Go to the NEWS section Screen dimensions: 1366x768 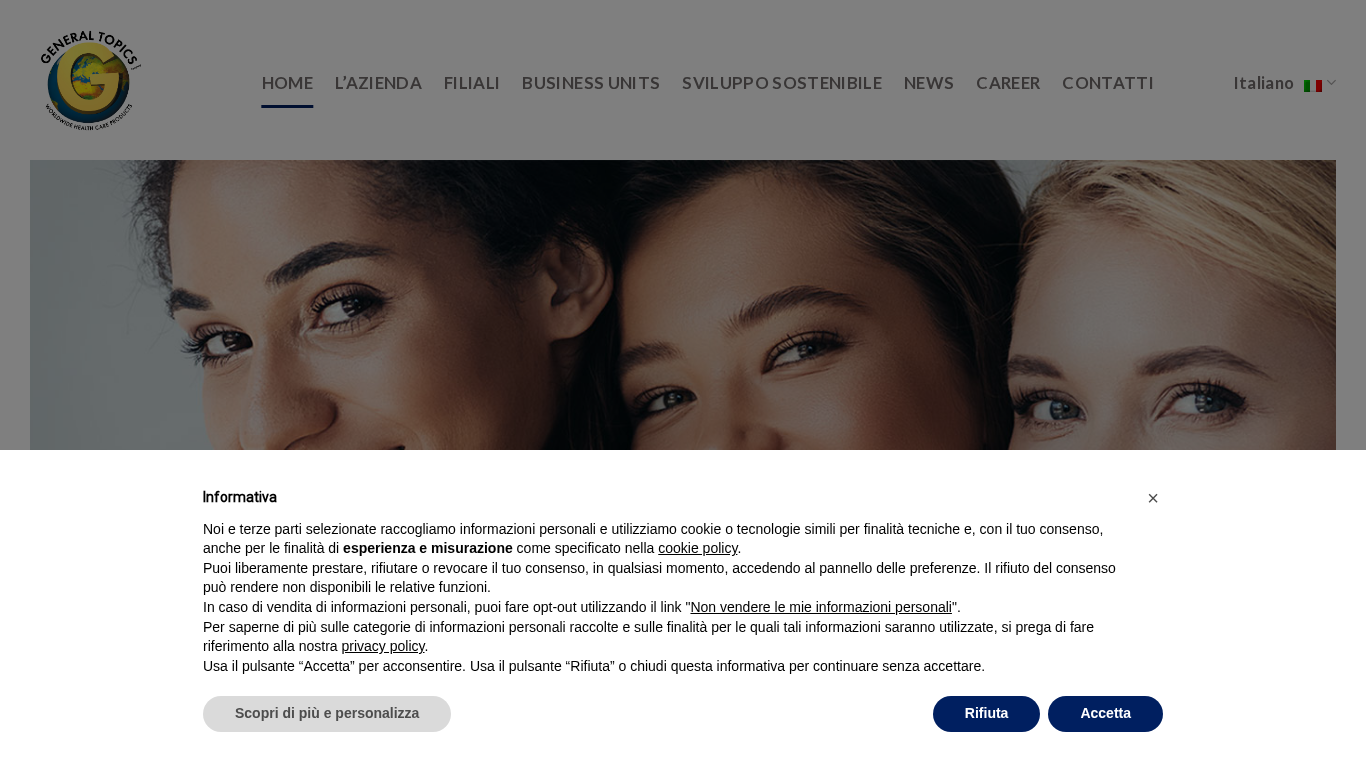click(x=929, y=83)
